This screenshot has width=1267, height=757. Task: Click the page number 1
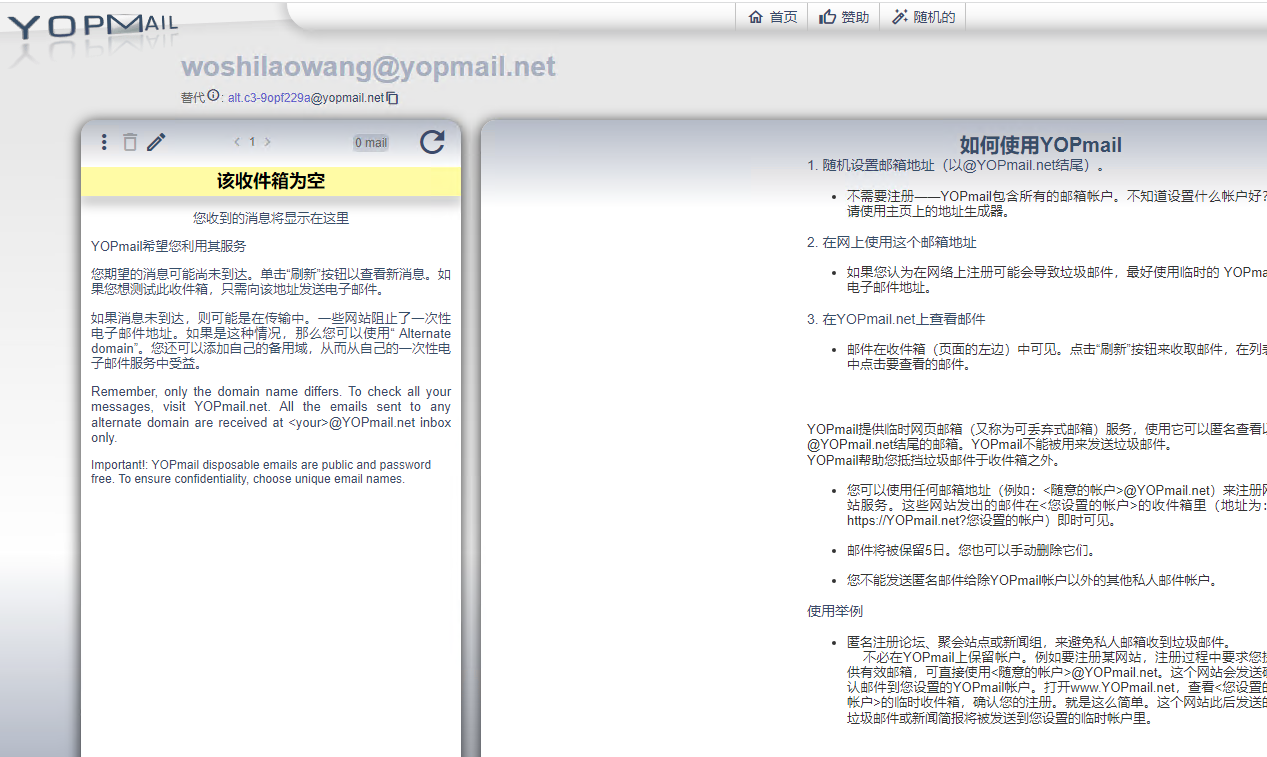pyautogui.click(x=252, y=142)
